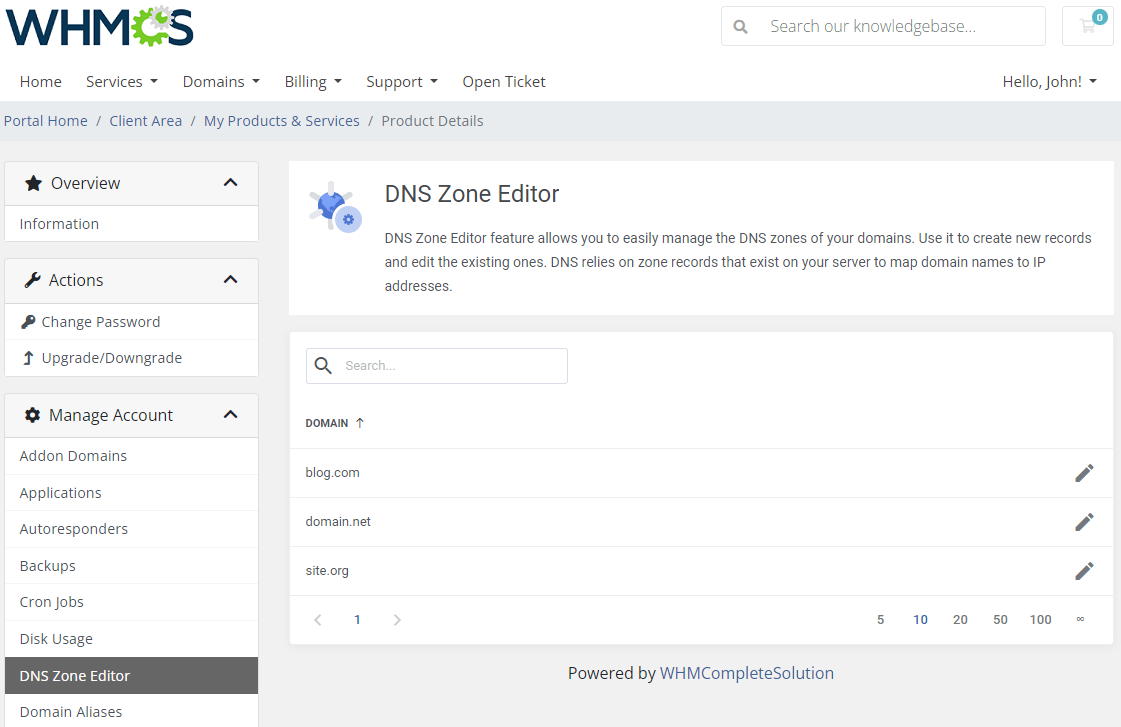Select Open Ticket in navigation bar
Viewport: 1121px width, 727px height.
(504, 81)
